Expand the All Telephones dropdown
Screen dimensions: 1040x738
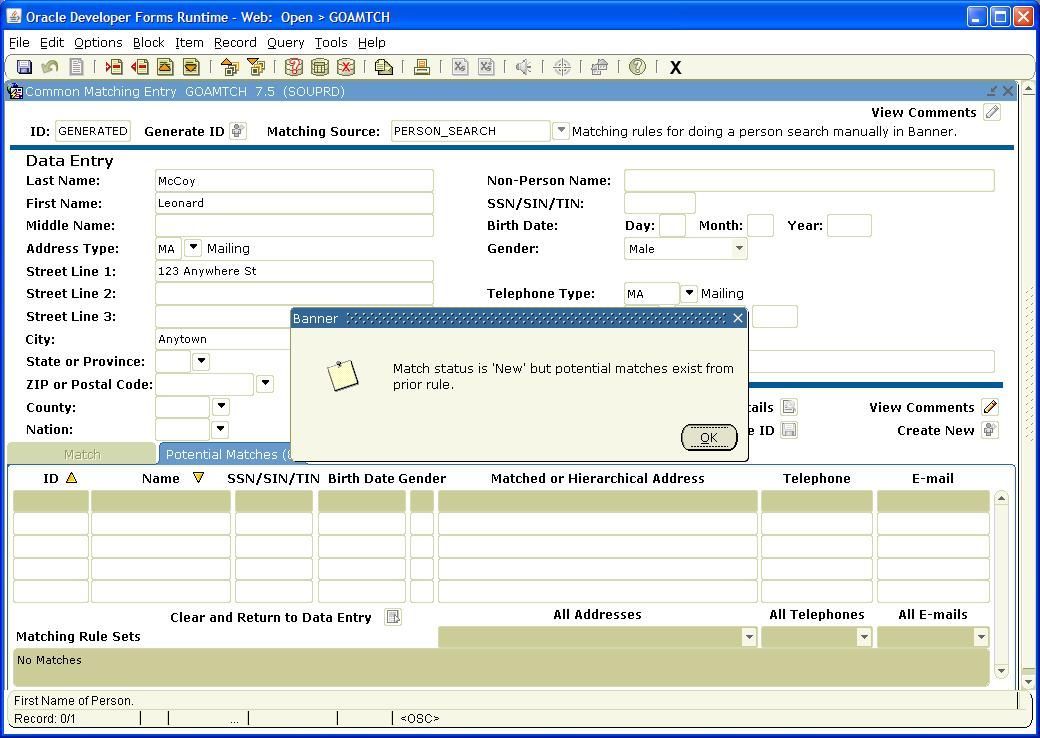pyautogui.click(x=864, y=637)
